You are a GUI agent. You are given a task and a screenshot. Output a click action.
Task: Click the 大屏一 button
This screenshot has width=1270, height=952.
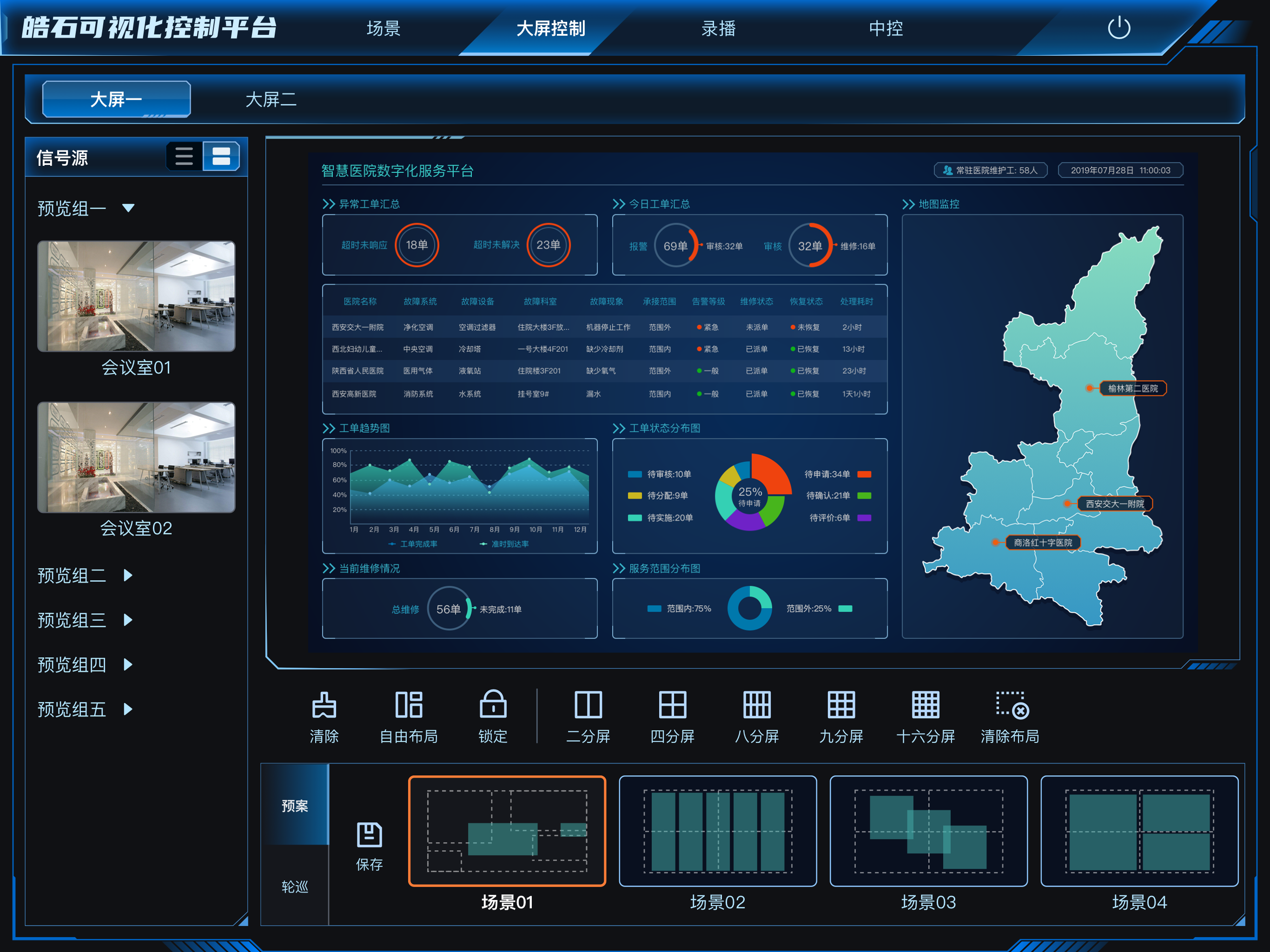[x=116, y=99]
